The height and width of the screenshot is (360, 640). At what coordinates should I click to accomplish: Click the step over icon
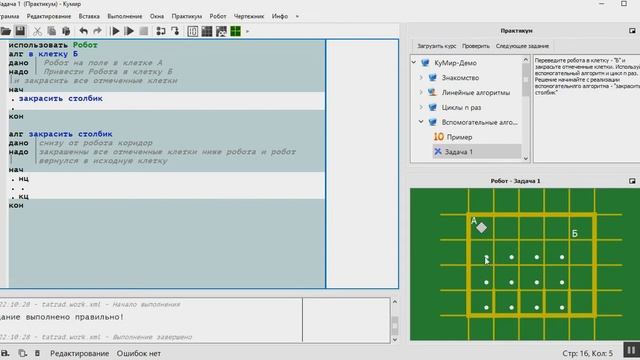(x=161, y=31)
